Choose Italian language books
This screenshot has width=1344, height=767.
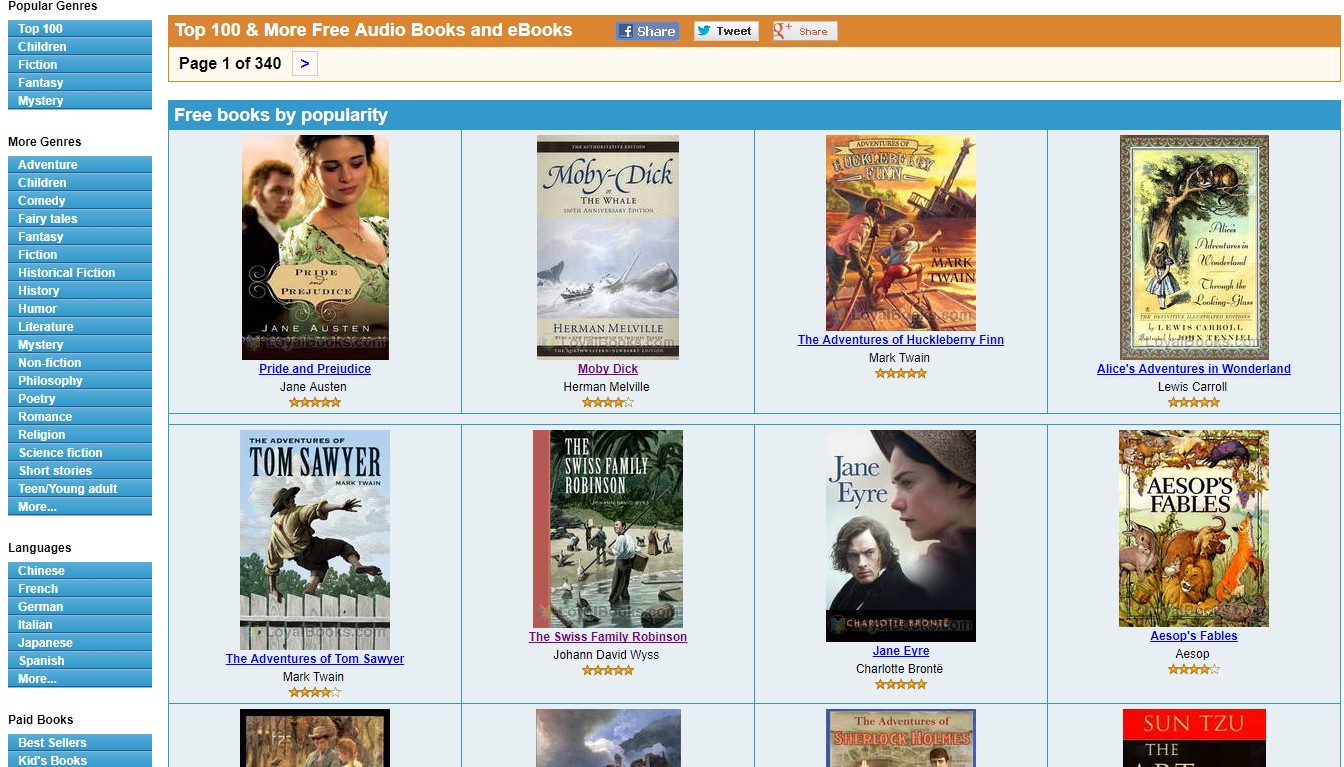[x=80, y=625]
